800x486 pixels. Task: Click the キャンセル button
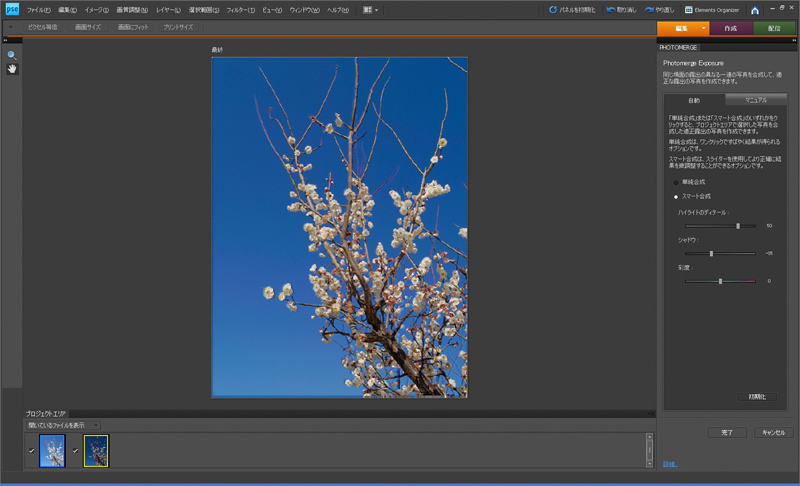[773, 432]
